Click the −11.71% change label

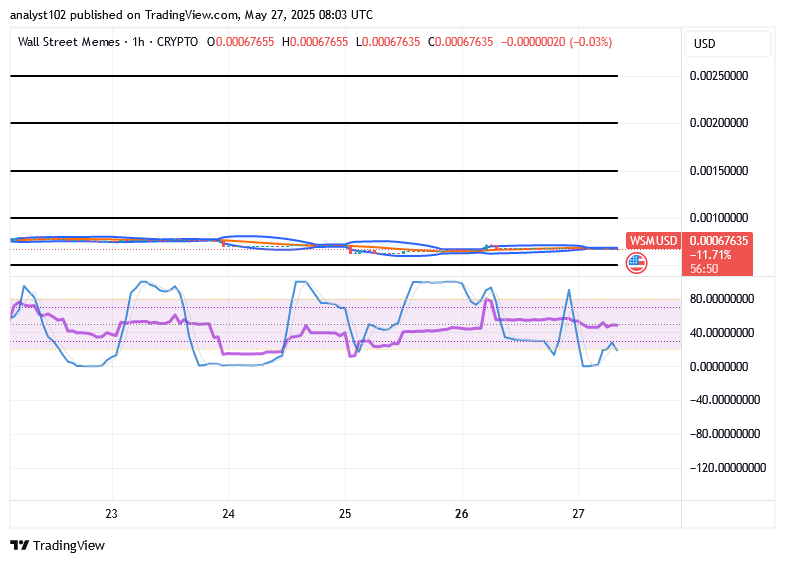point(710,255)
